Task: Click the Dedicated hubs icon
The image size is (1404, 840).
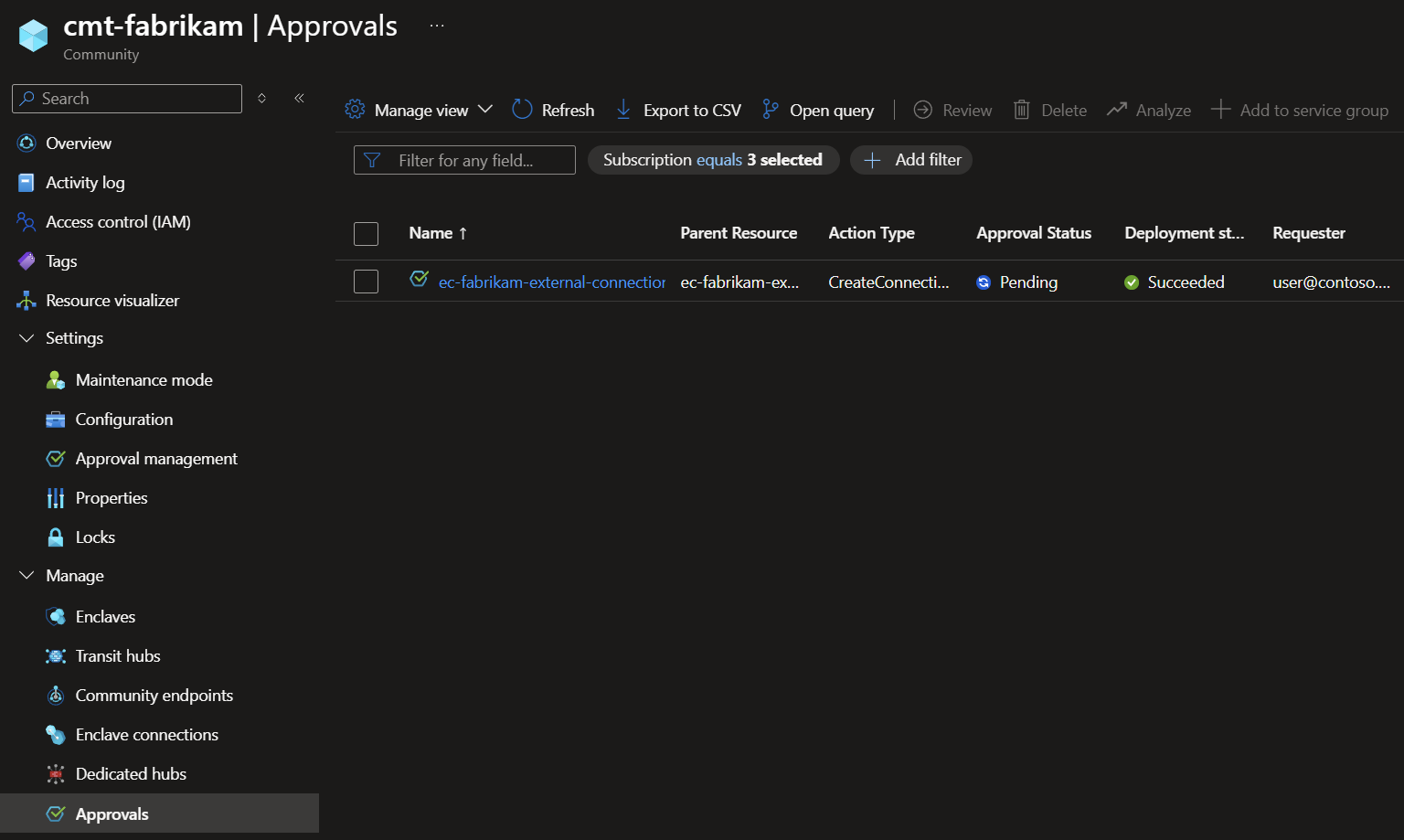Action: pyautogui.click(x=56, y=774)
